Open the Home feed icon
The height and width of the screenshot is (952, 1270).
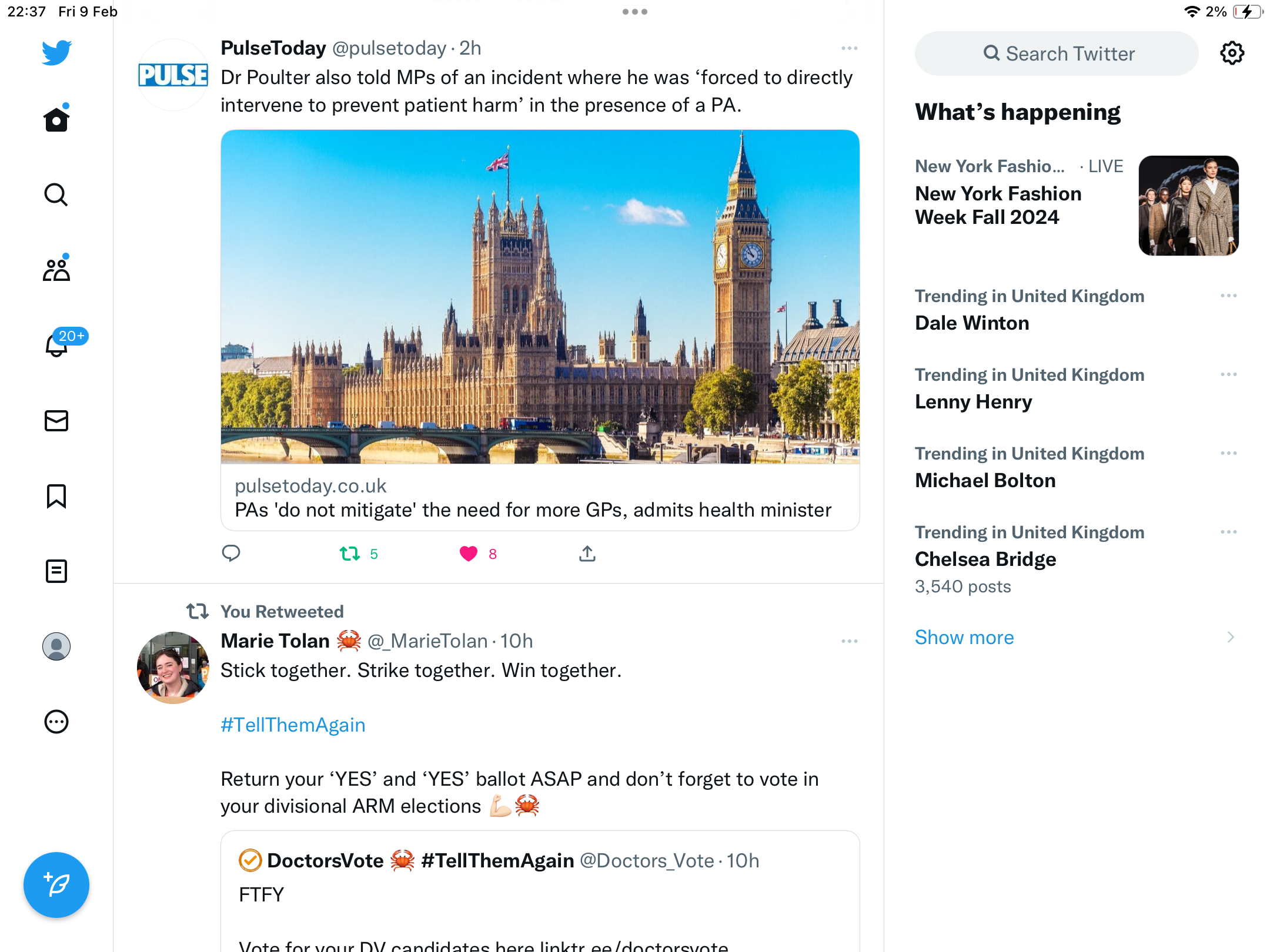click(x=56, y=118)
